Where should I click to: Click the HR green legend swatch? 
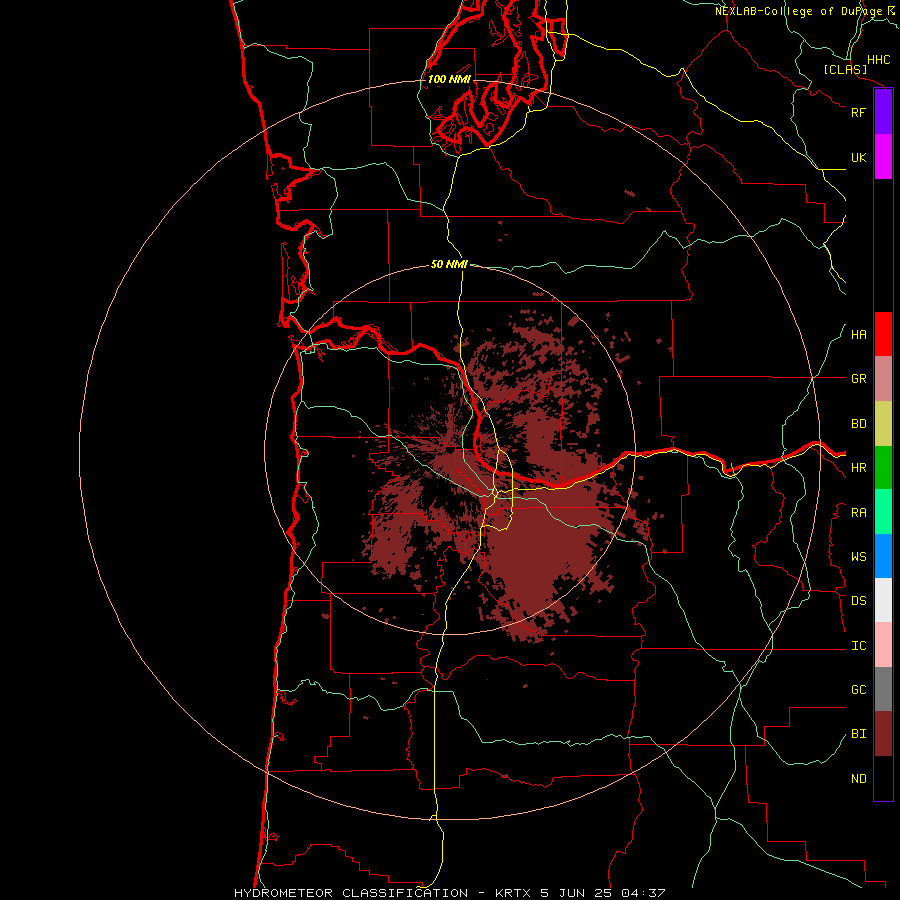click(x=883, y=468)
